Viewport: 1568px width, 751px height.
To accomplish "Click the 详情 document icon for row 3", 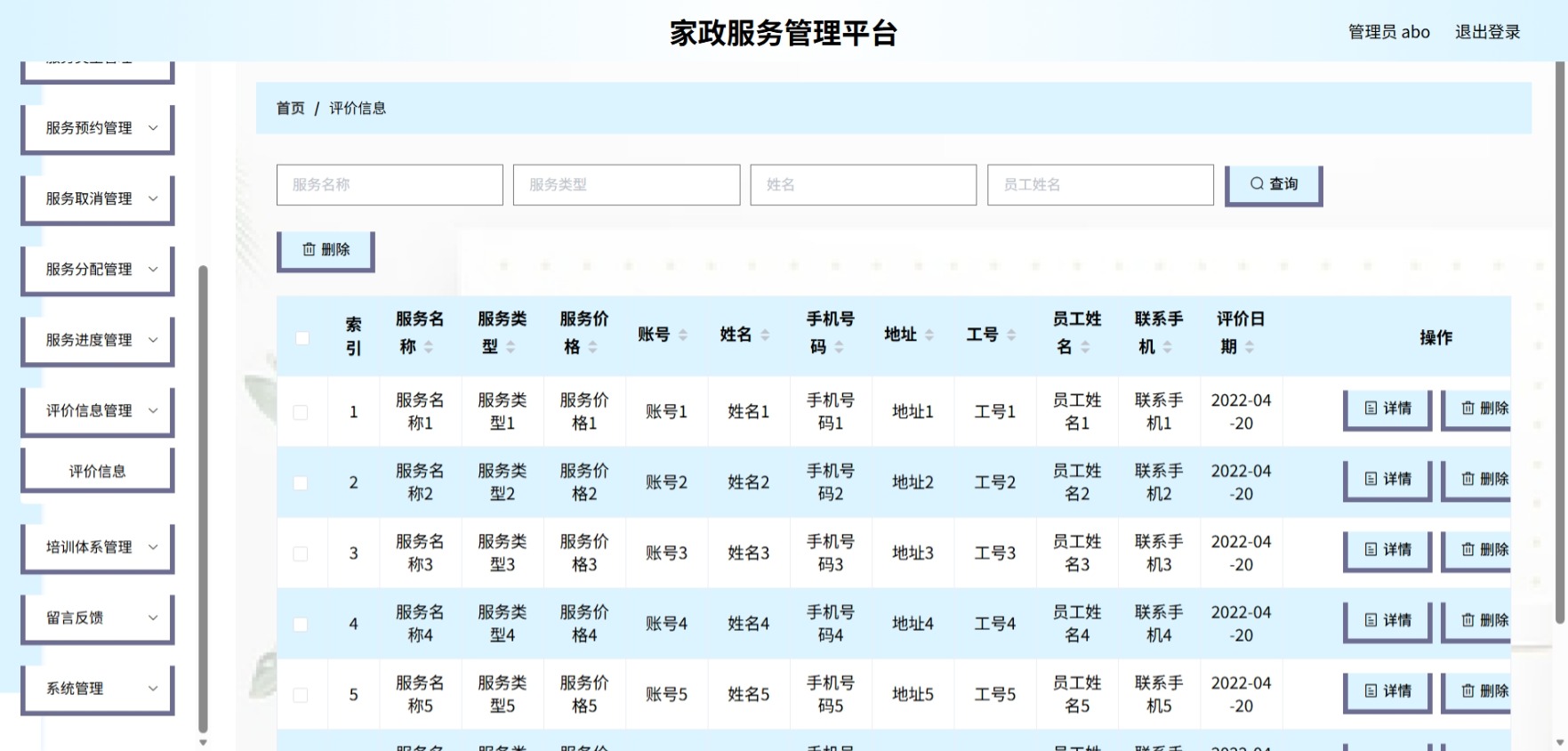I will point(1371,549).
